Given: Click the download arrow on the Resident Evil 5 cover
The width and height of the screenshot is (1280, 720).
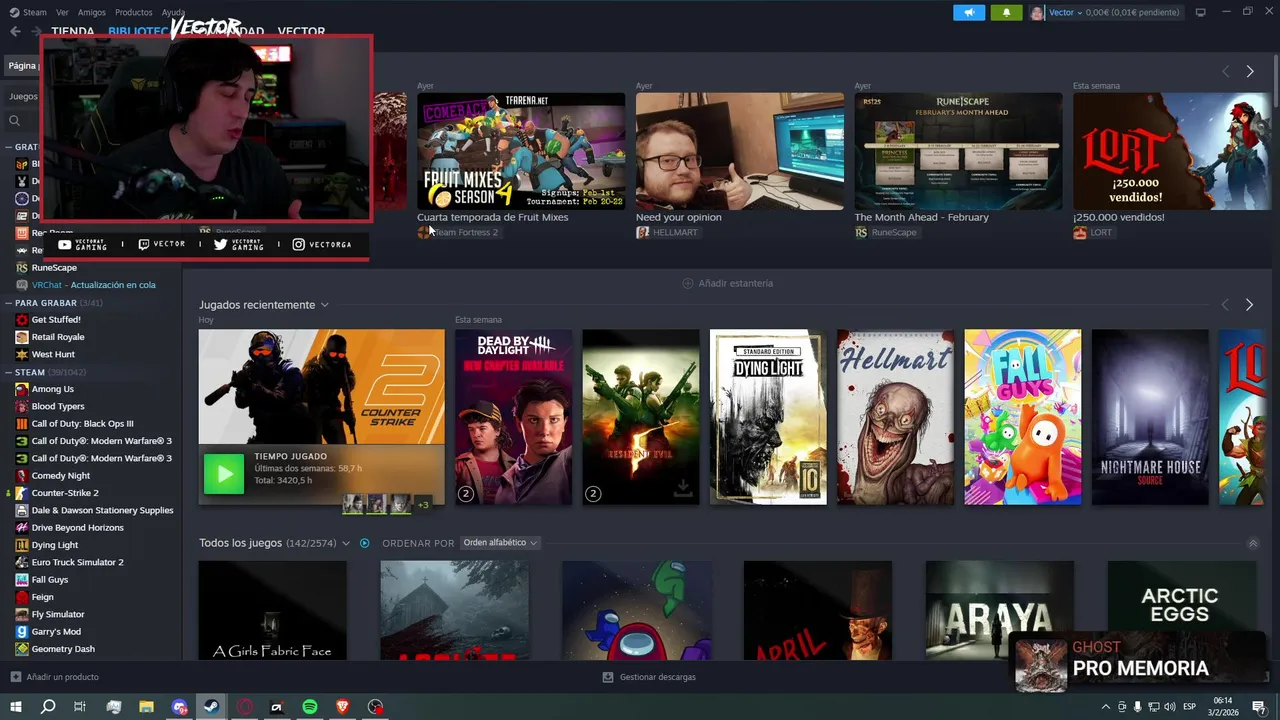Looking at the screenshot, I should (x=683, y=488).
